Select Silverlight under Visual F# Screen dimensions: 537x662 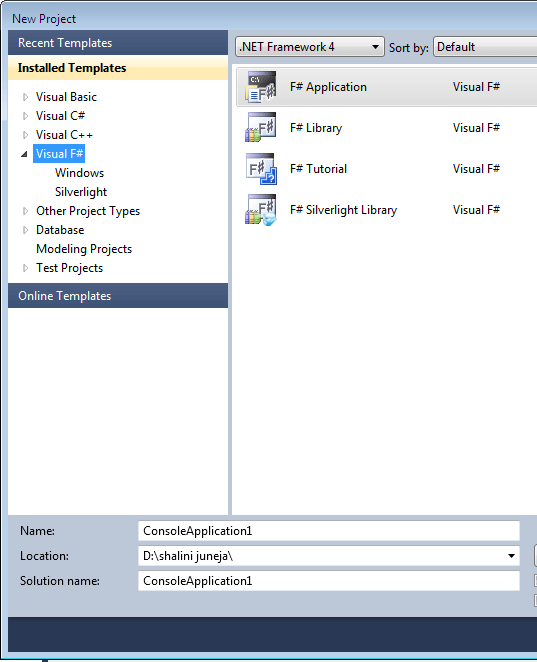81,192
